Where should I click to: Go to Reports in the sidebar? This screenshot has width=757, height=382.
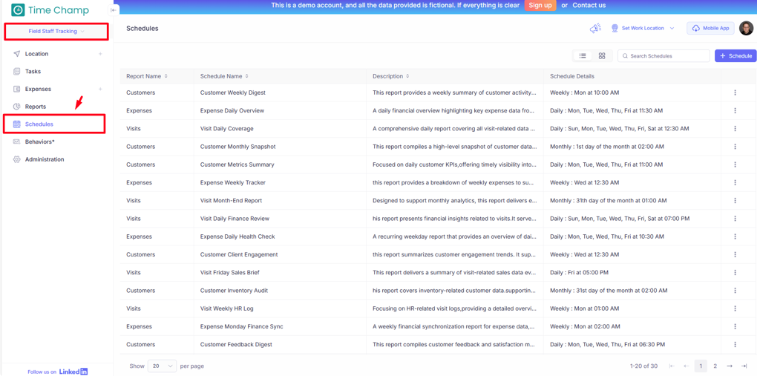click(35, 107)
